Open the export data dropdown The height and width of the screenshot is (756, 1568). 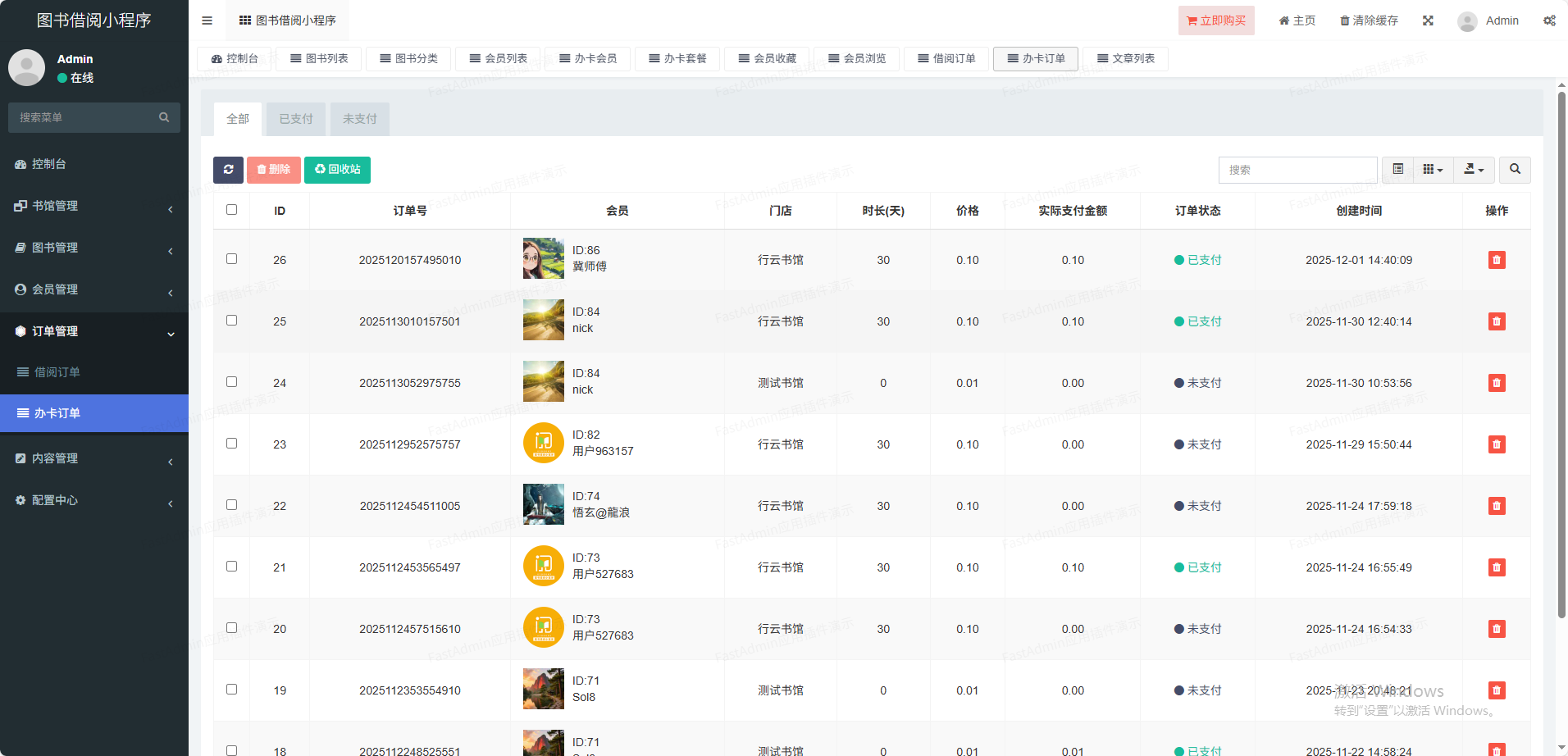click(x=1474, y=170)
